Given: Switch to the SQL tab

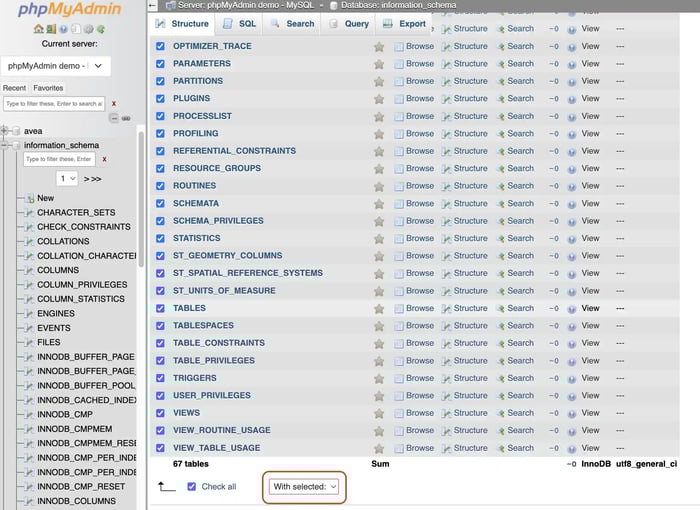Looking at the screenshot, I should pyautogui.click(x=239, y=23).
